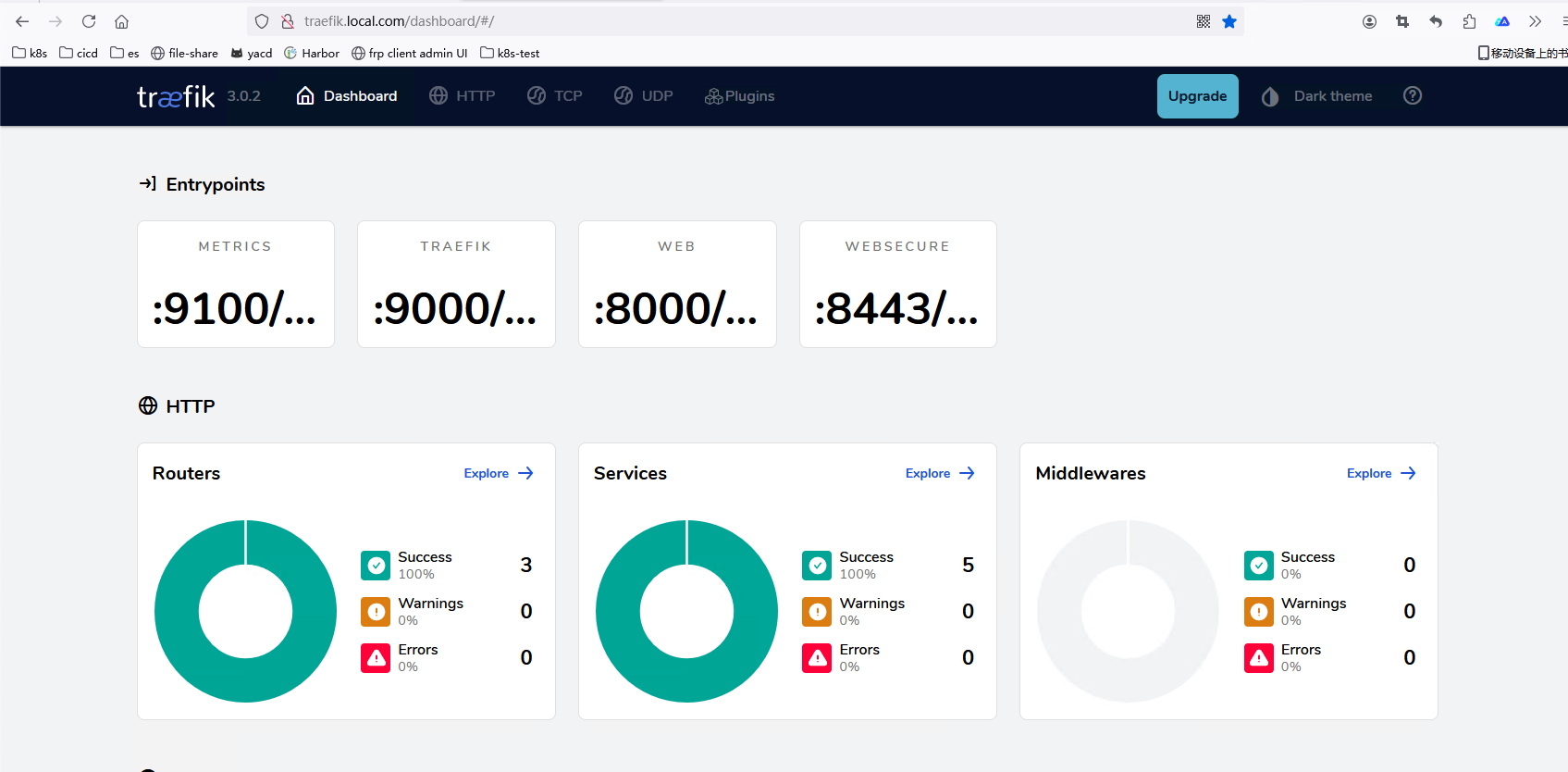Click the shield icon in address bar

(x=262, y=21)
